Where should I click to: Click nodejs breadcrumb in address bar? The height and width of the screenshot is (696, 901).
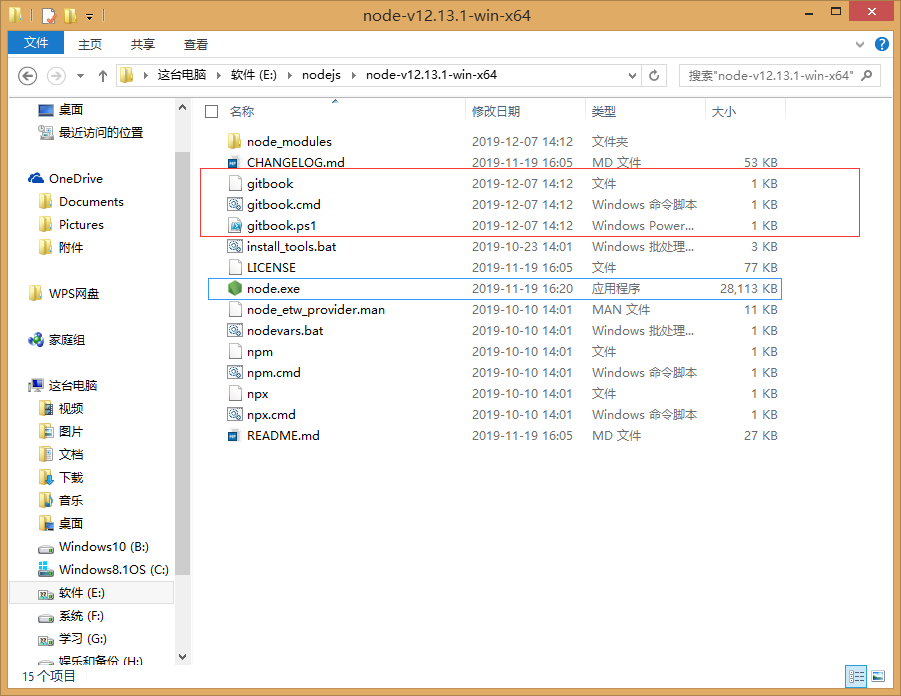coord(321,75)
